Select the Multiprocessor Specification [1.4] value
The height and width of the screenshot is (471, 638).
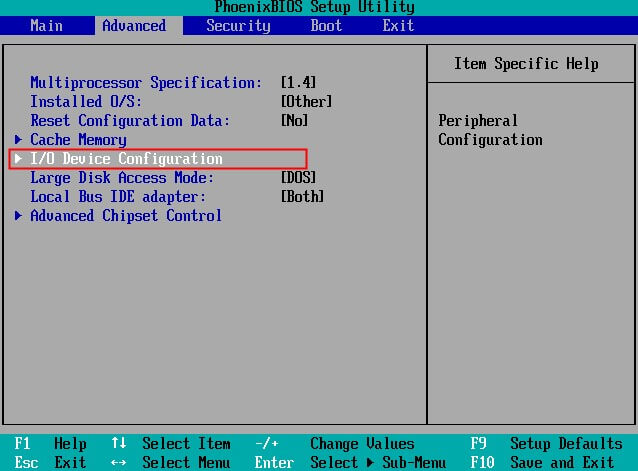(298, 83)
